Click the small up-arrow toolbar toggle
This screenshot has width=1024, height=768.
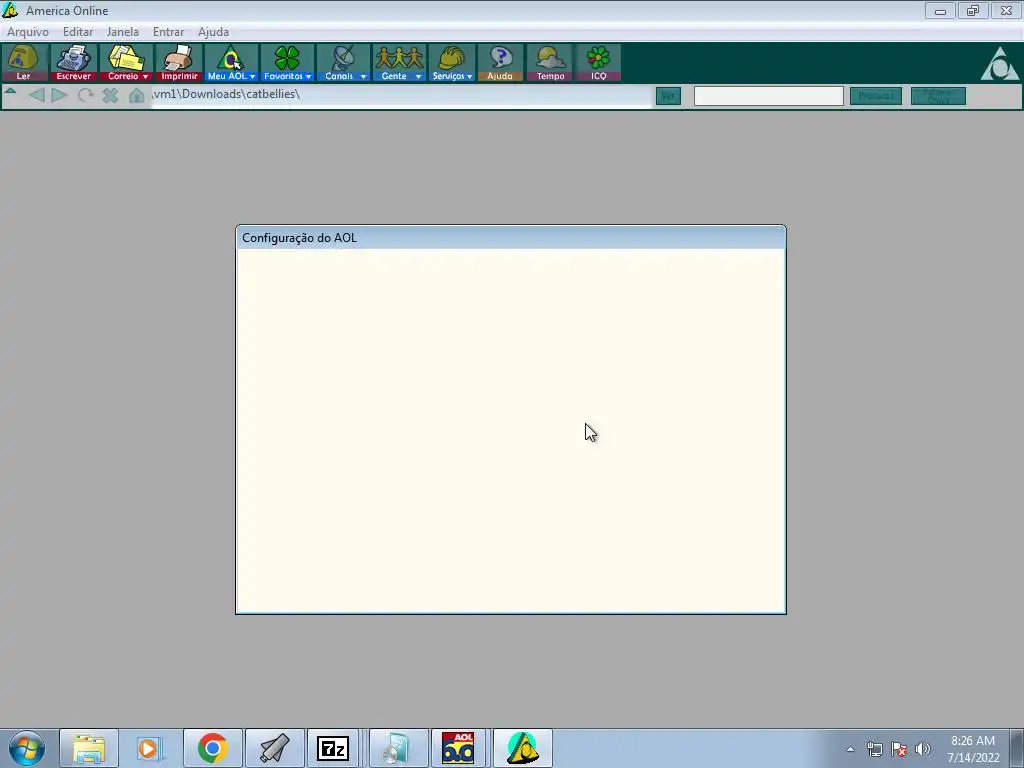click(10, 92)
